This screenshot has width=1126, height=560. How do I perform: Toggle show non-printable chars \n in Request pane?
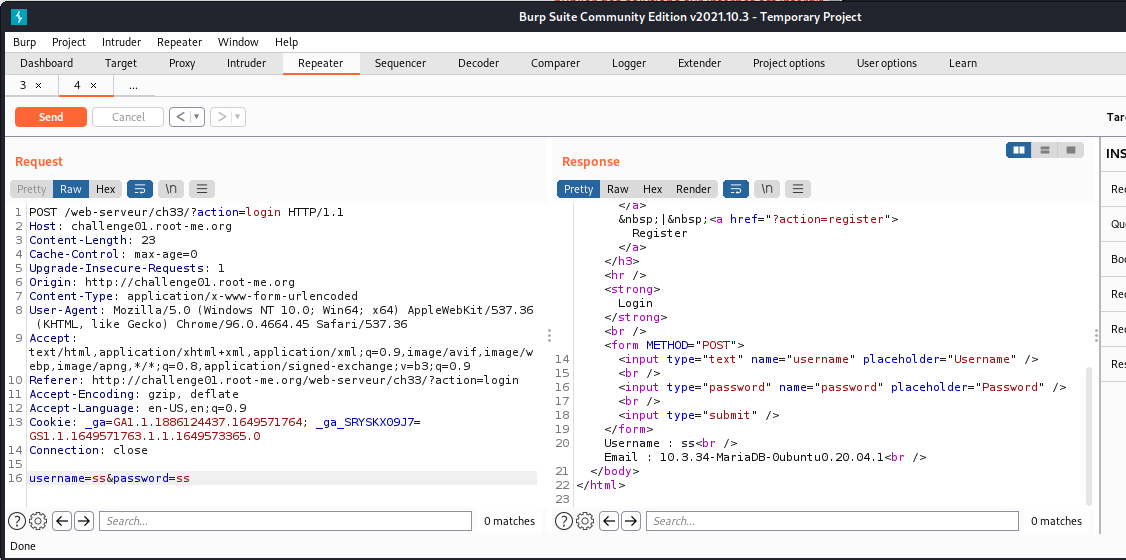click(x=171, y=189)
